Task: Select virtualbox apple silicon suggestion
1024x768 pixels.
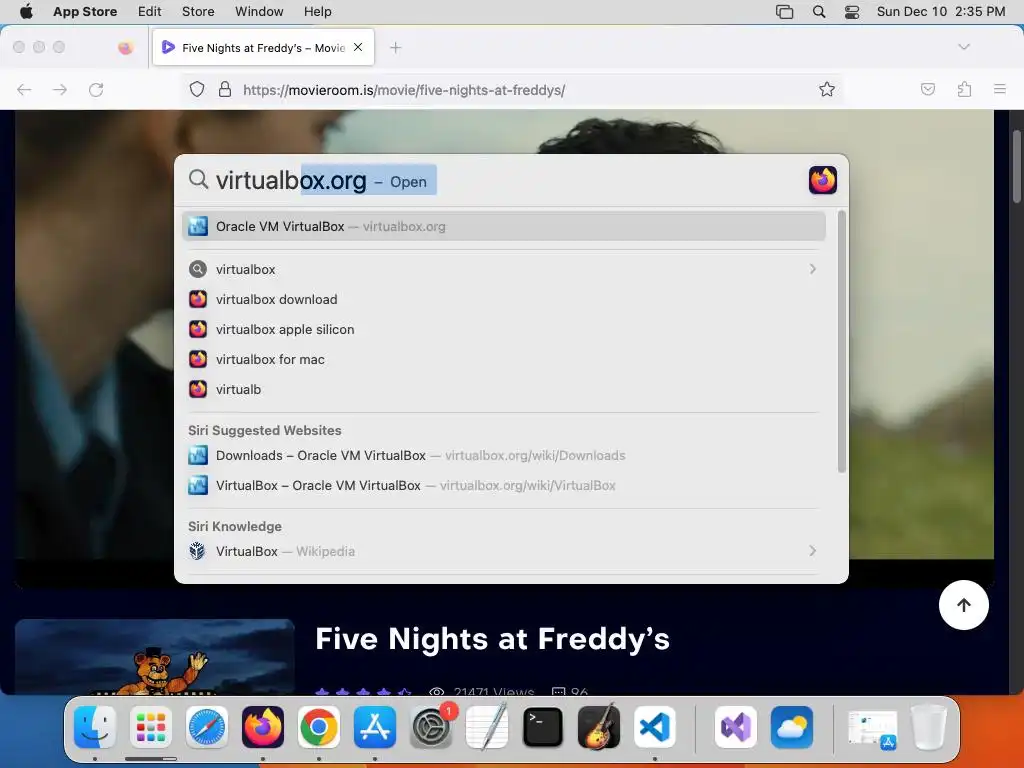Action: point(504,329)
